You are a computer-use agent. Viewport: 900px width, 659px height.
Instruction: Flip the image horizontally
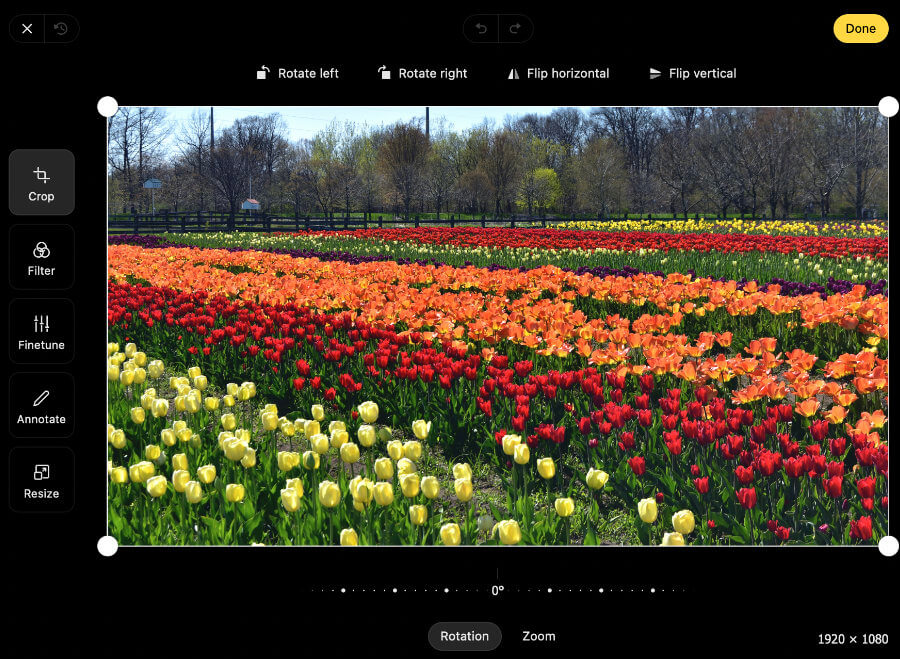tap(558, 72)
